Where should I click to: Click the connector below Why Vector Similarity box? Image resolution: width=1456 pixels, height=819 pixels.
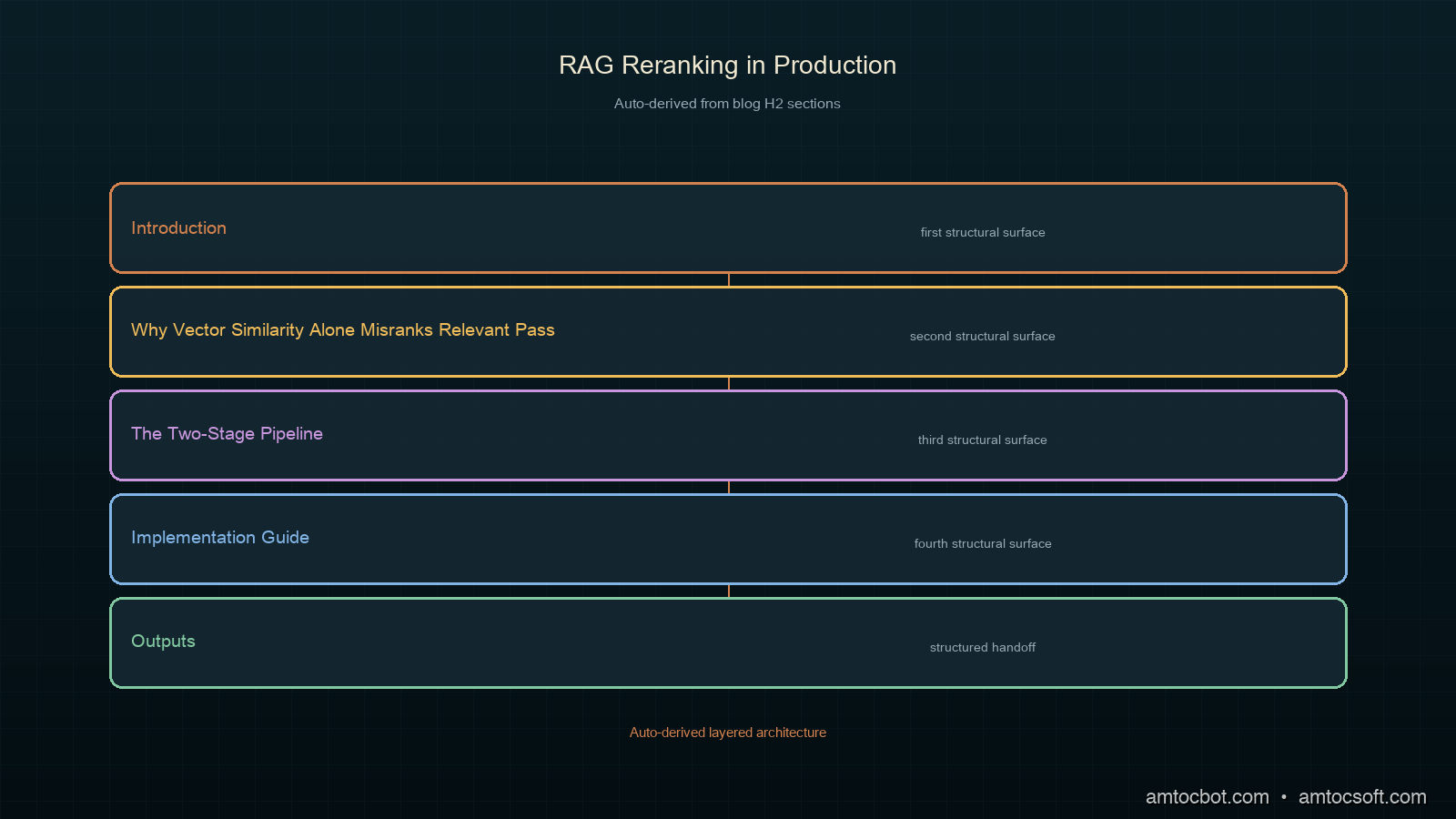click(729, 384)
